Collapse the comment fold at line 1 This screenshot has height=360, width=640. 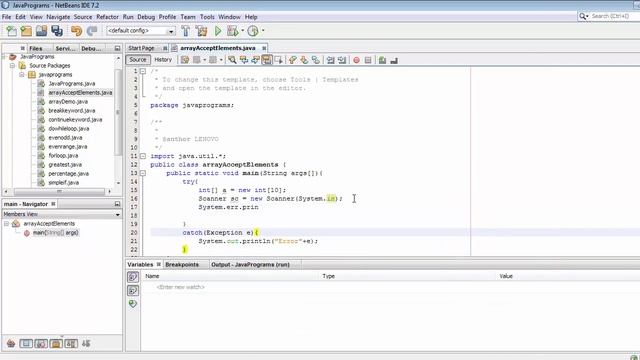[143, 71]
